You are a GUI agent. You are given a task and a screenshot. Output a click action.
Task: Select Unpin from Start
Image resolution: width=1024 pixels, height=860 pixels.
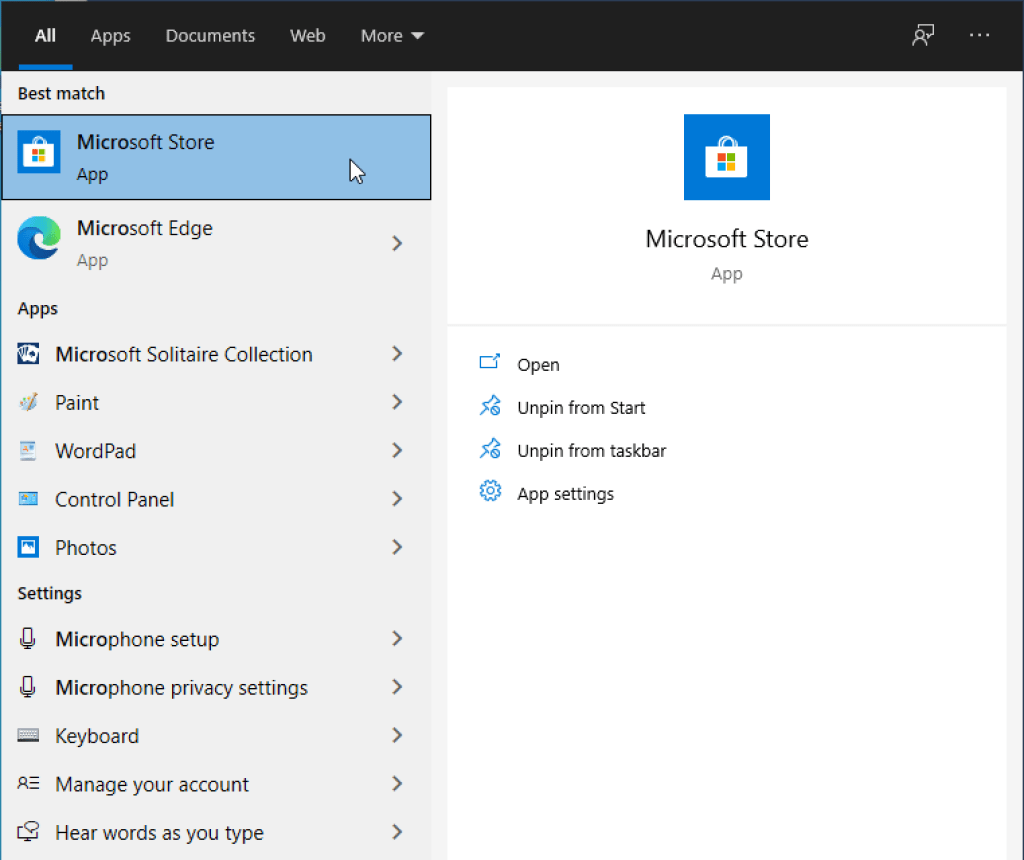(x=581, y=408)
